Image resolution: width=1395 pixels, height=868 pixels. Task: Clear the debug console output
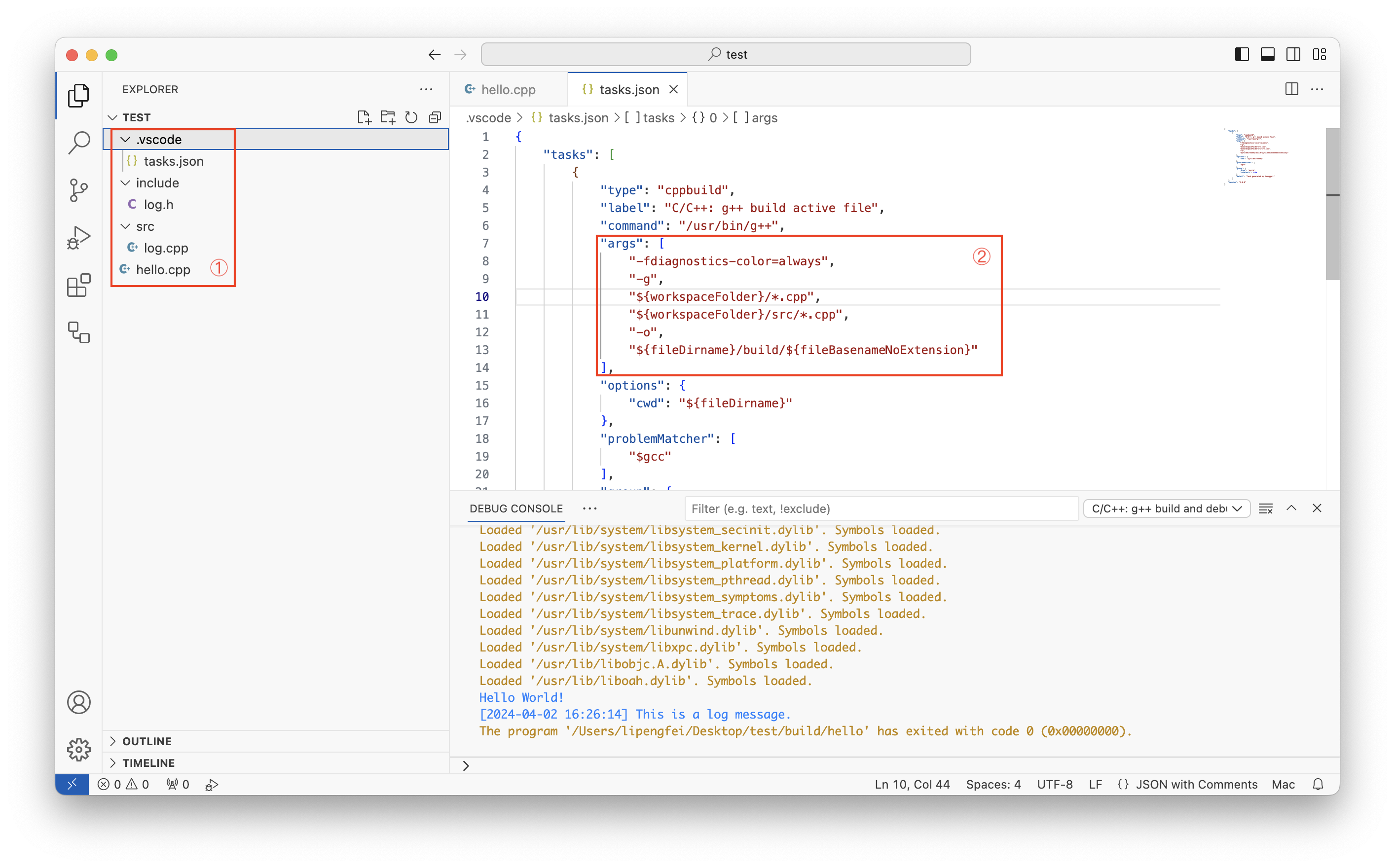(x=1266, y=508)
